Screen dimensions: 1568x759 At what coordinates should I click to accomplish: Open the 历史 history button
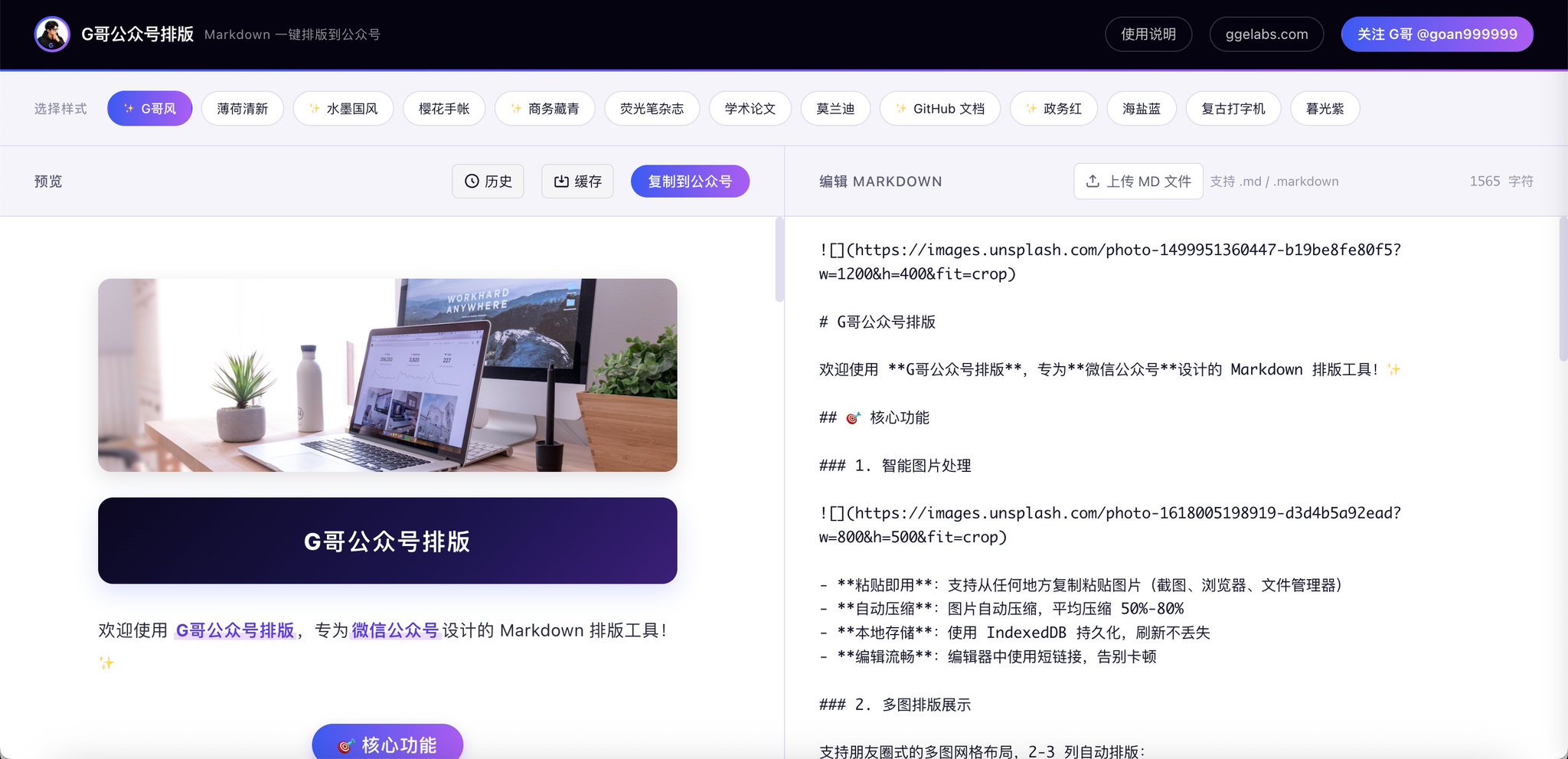[x=488, y=182]
